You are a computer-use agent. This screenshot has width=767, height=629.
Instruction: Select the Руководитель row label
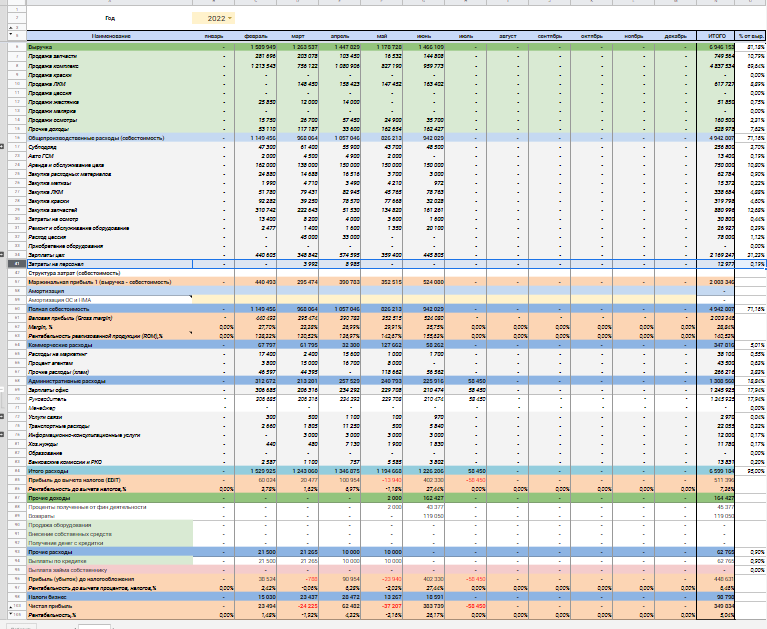(x=110, y=399)
